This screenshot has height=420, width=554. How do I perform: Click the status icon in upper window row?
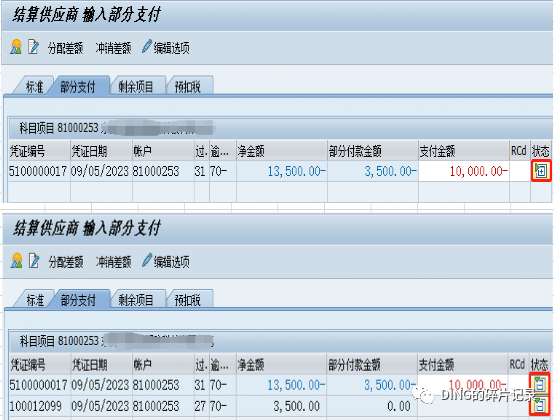(541, 171)
